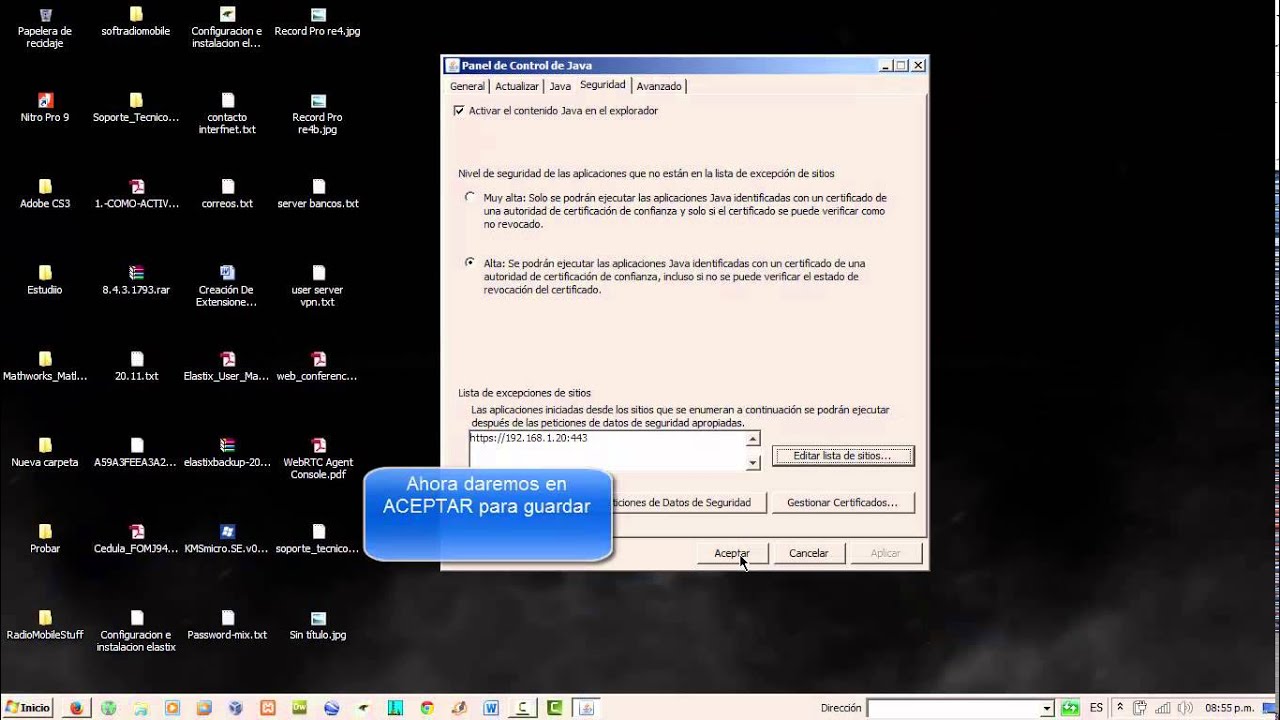The width and height of the screenshot is (1280, 720).
Task: Open the Avanzado tab
Action: pyautogui.click(x=659, y=86)
